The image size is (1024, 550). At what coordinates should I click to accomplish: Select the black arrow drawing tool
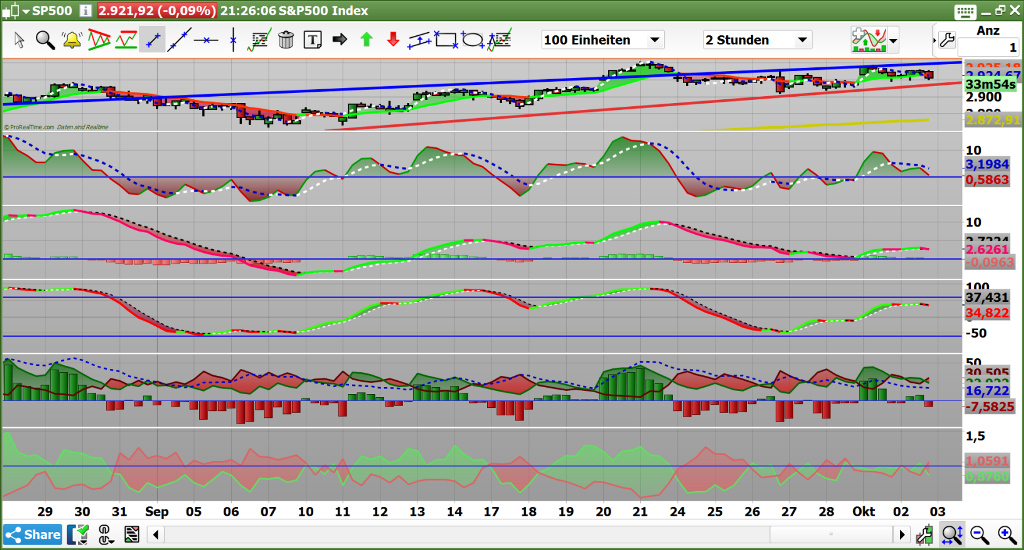[340, 40]
